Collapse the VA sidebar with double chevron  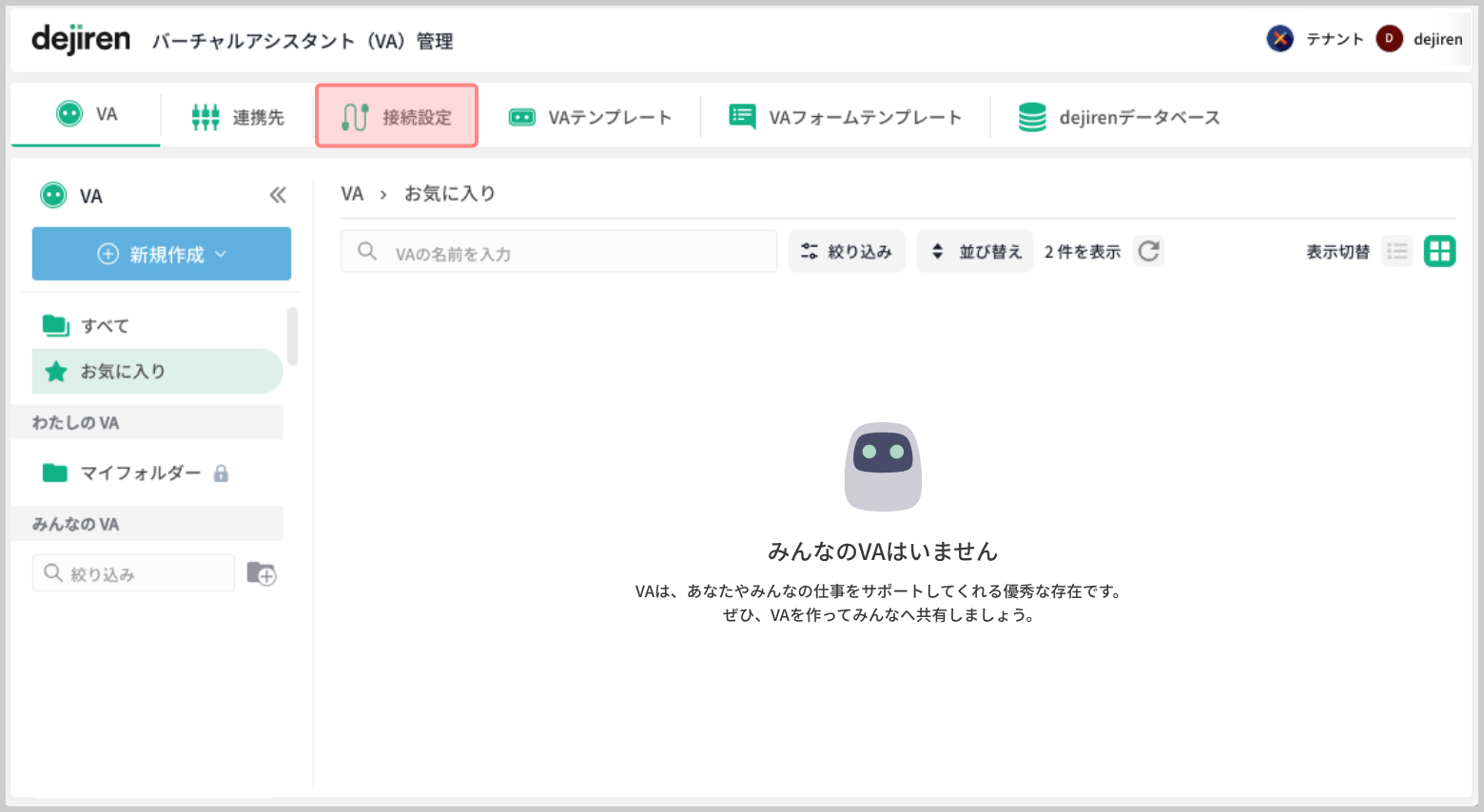(278, 195)
